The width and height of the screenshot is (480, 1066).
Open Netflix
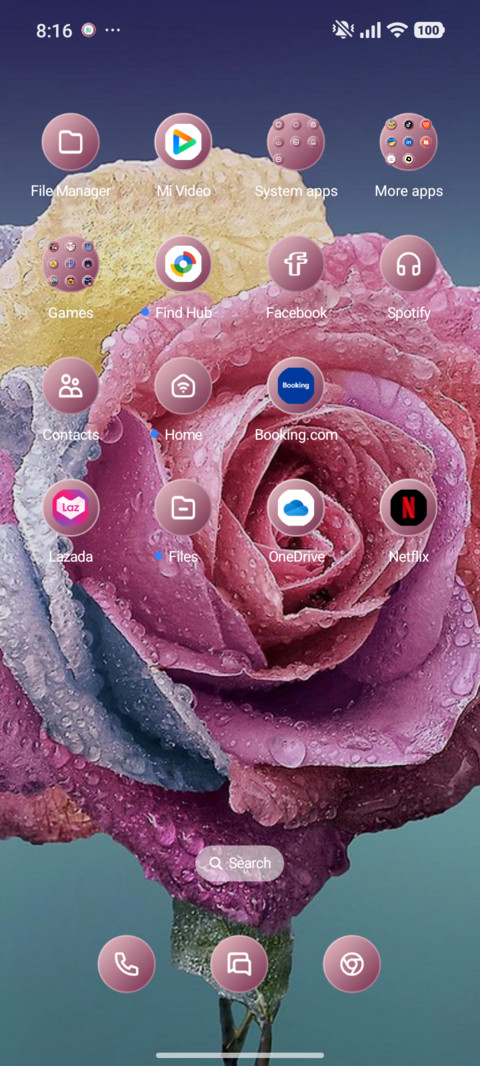point(409,508)
